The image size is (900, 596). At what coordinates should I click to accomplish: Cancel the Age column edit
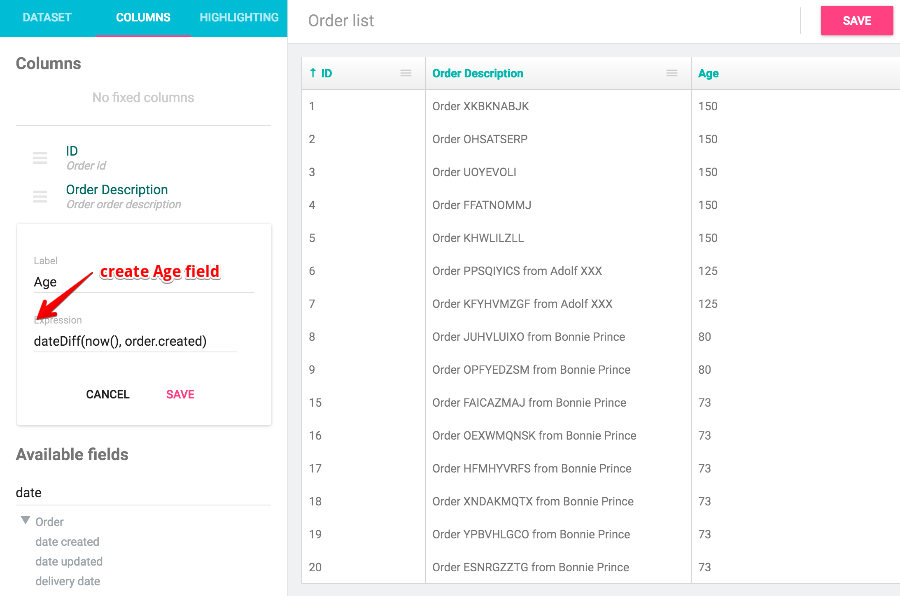[x=108, y=394]
